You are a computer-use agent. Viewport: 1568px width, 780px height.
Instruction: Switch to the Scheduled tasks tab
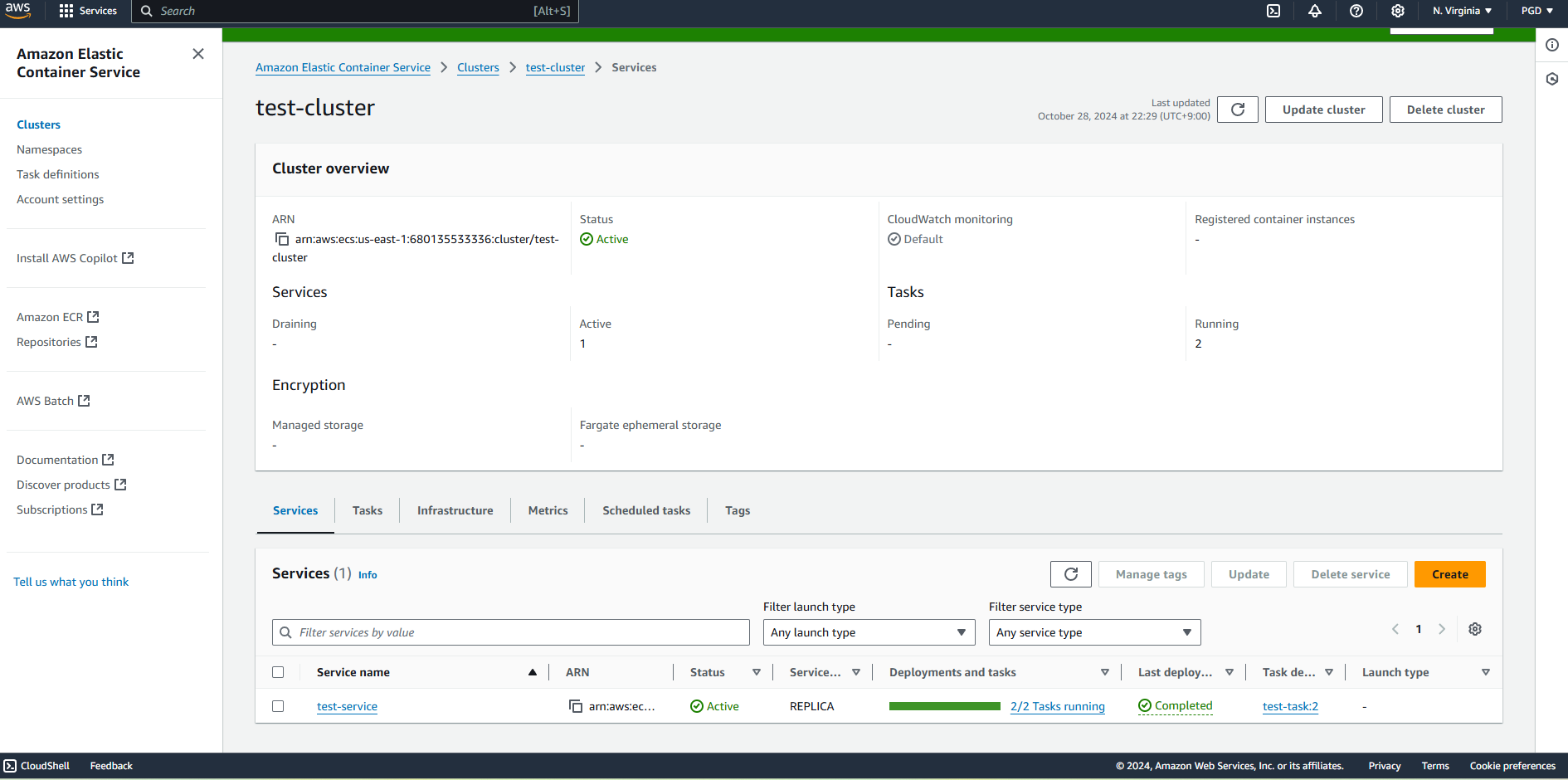point(646,510)
